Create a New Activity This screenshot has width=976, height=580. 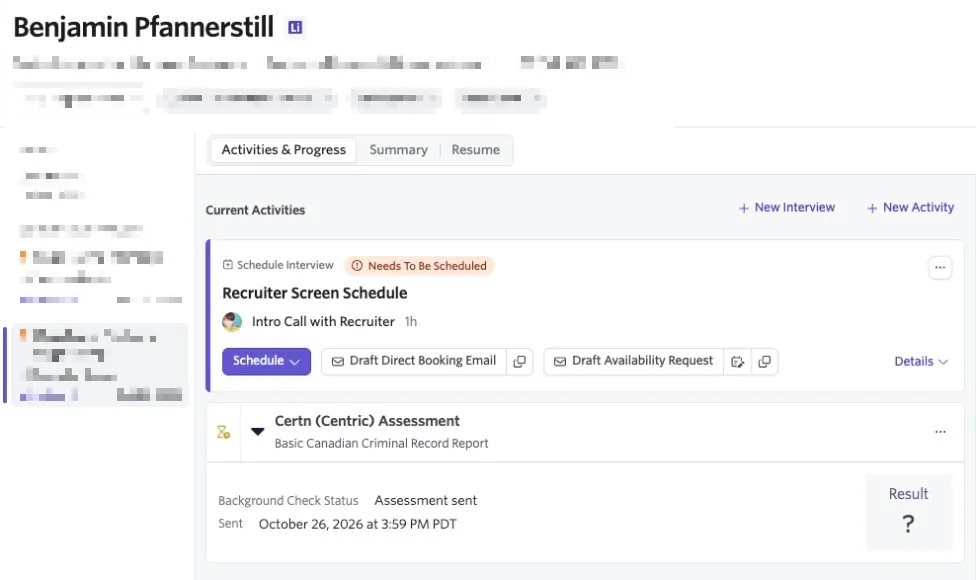click(910, 207)
